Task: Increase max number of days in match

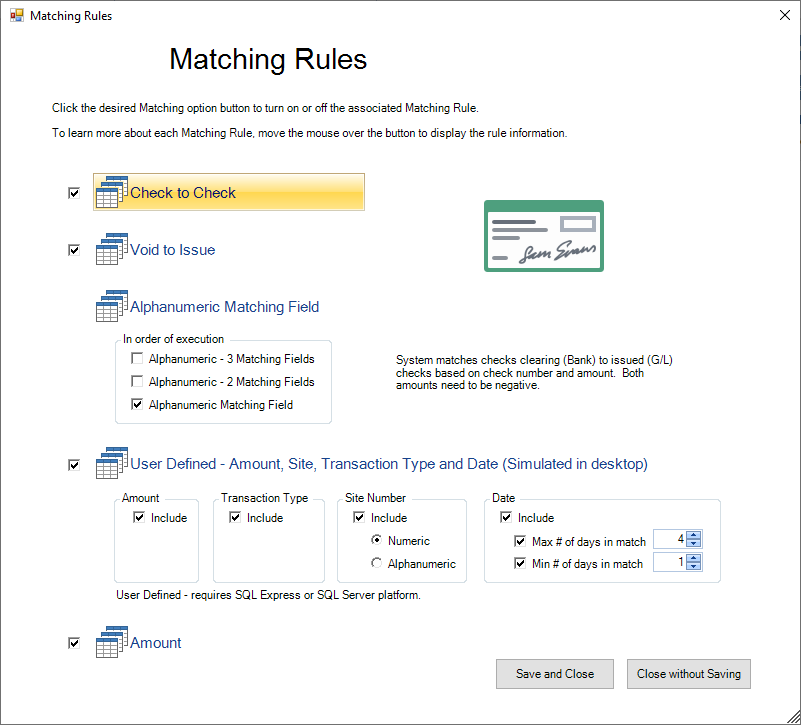Action: [x=693, y=535]
